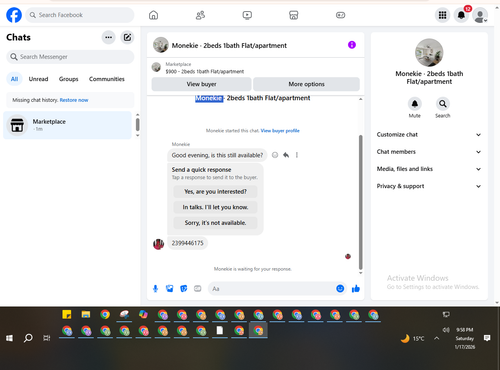
Task: Show hidden system tray icons
Action: pyautogui.click(x=437, y=338)
